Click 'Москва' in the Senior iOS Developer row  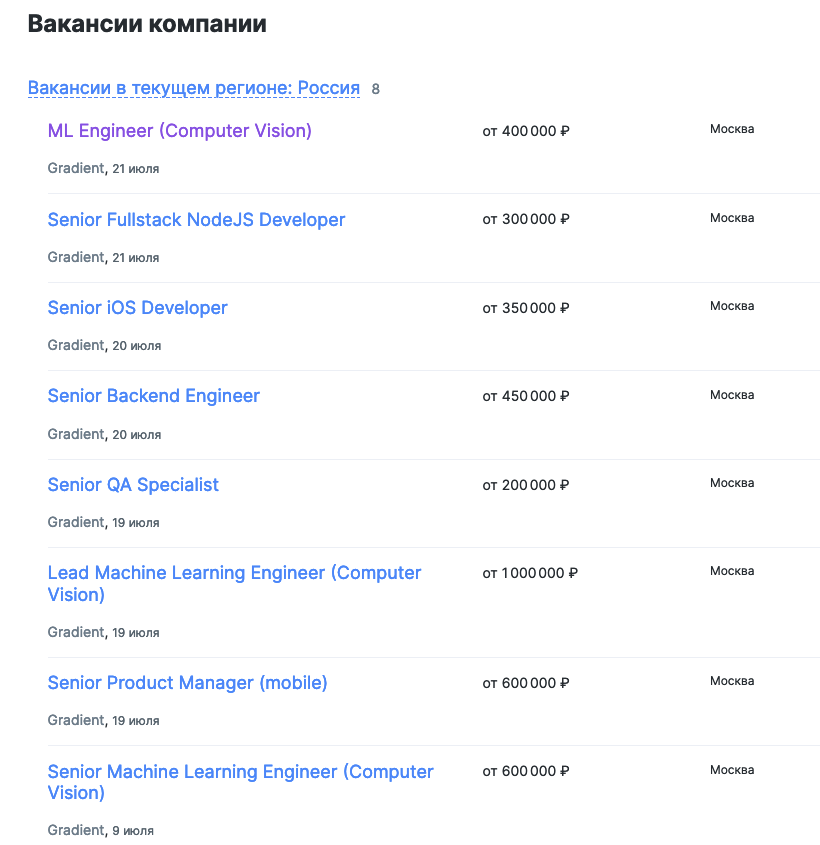coord(732,306)
